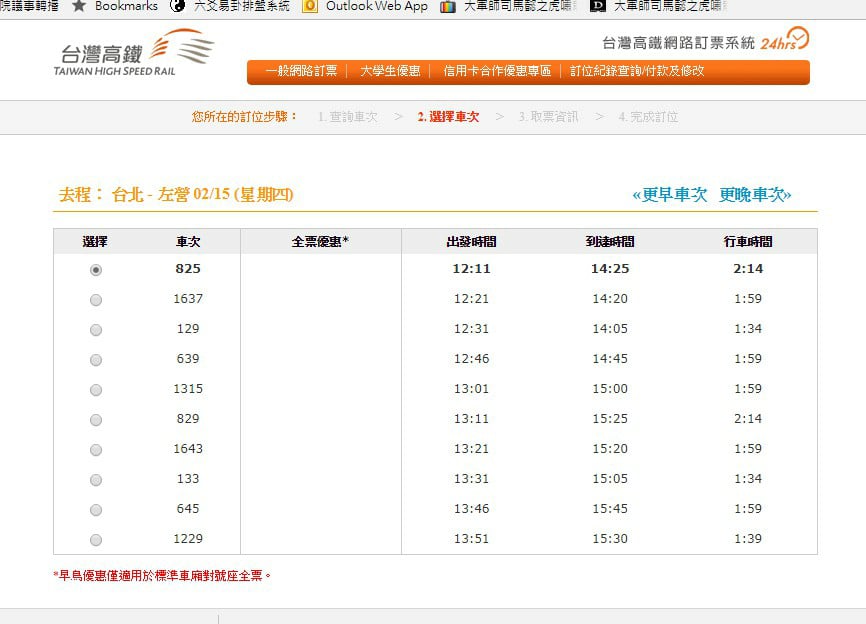Open 訂位紀錄查詢/付款及修改 menu item
Screen dimensions: 866x624
pyautogui.click(x=637, y=71)
